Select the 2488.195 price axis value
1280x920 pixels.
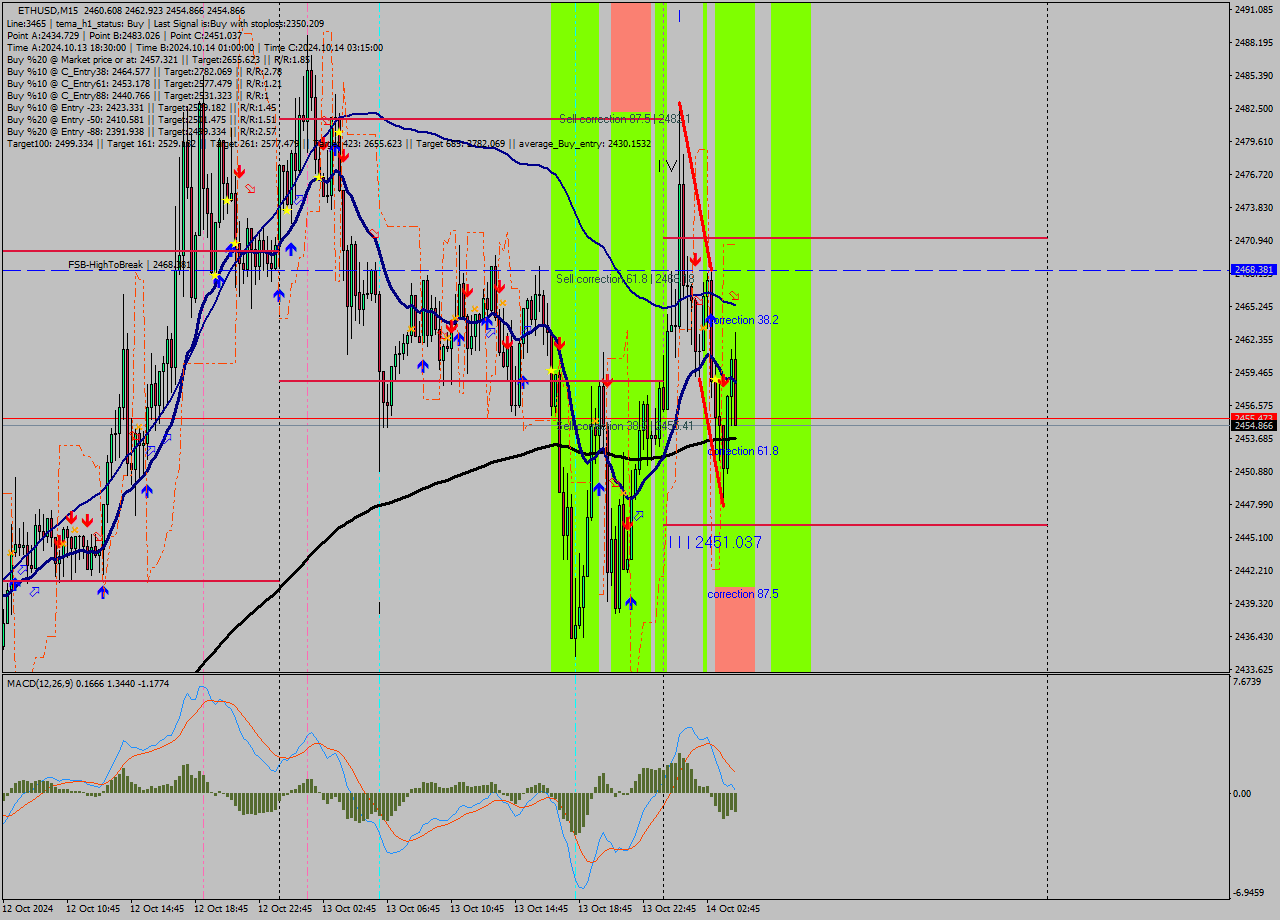(x=1254, y=42)
